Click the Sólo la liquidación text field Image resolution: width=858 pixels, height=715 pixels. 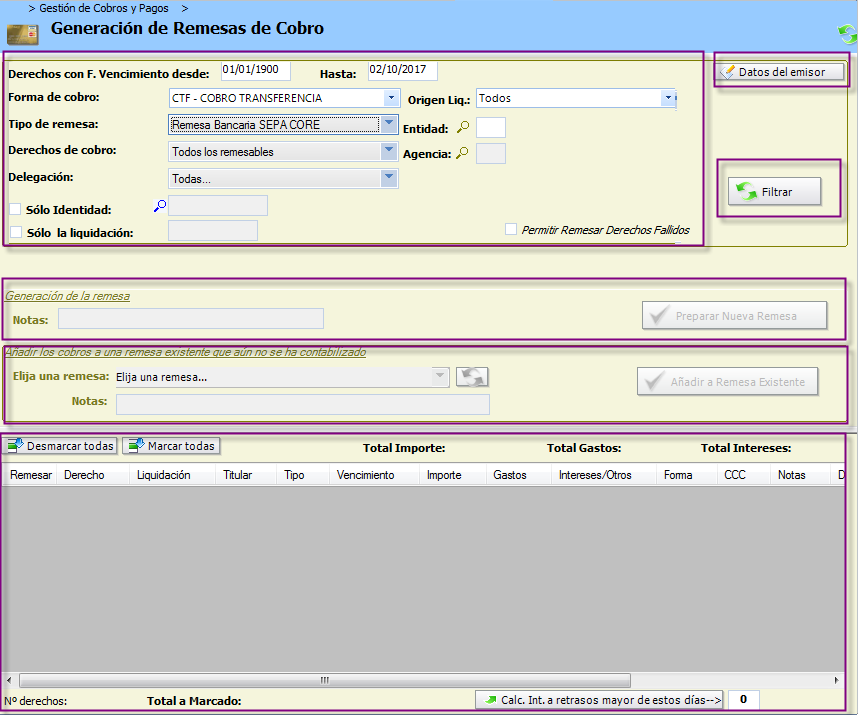pos(213,231)
